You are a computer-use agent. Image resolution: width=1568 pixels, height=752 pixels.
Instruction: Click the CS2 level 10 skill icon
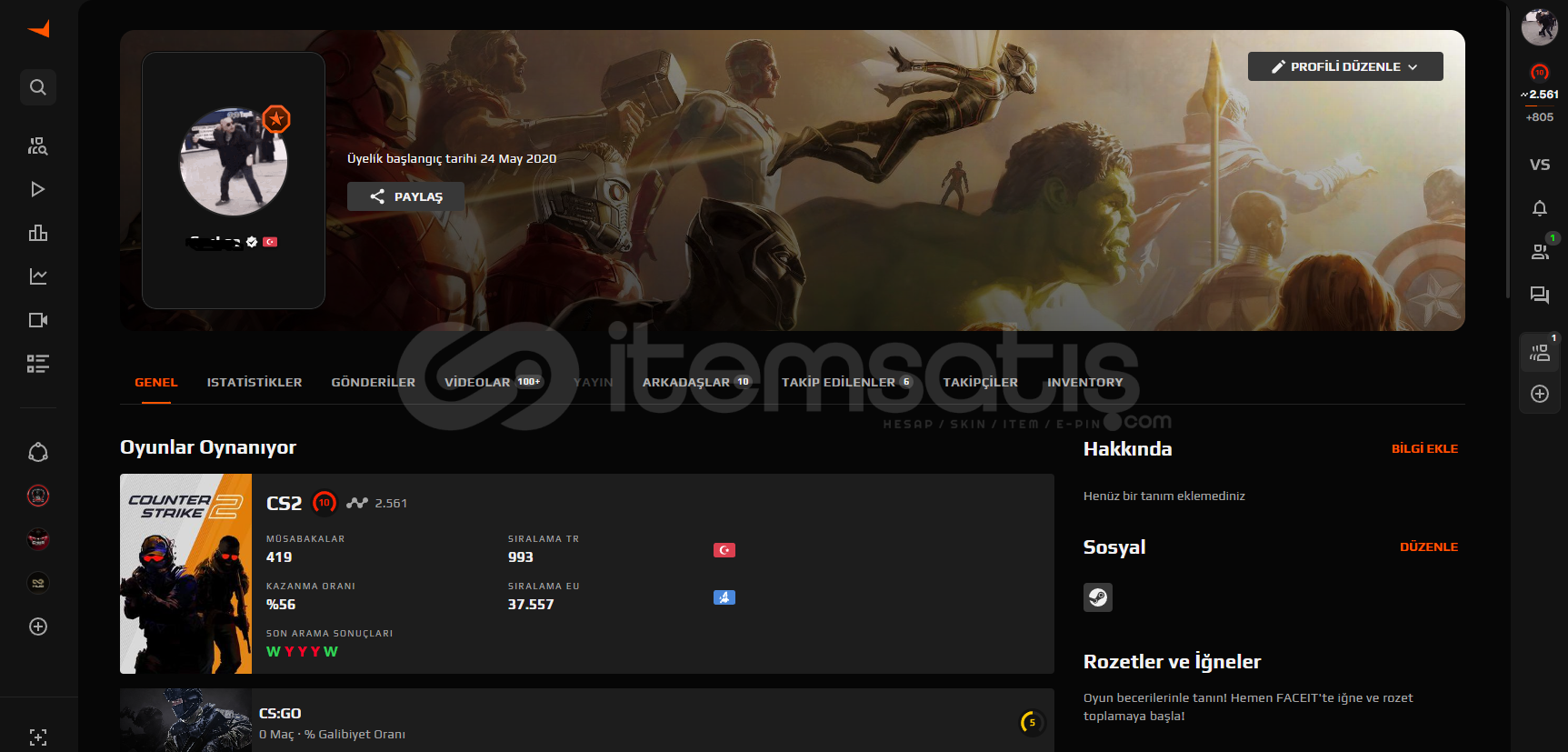click(x=325, y=503)
